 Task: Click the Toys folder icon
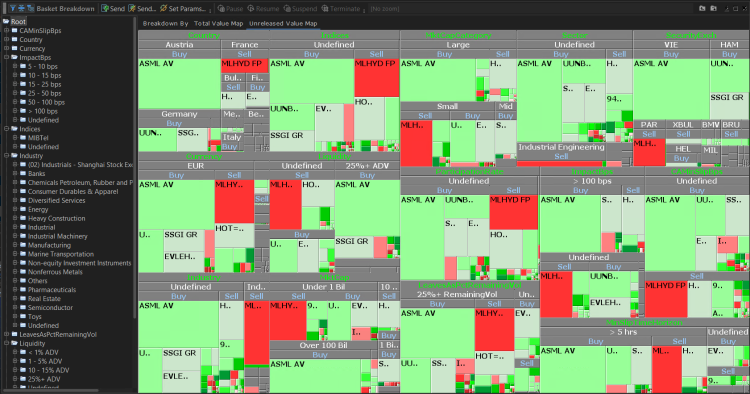23,317
